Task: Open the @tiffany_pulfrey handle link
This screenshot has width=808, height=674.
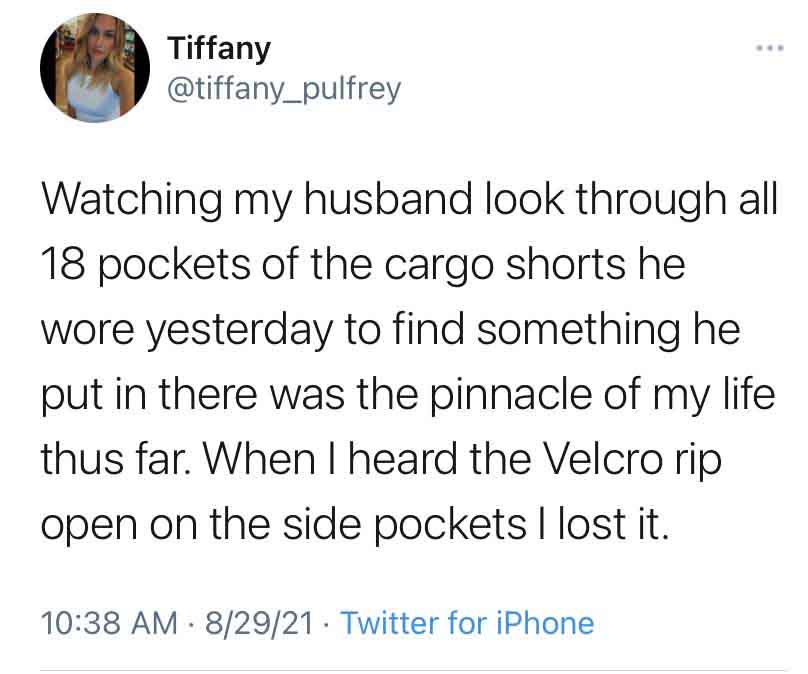Action: pyautogui.click(x=284, y=89)
